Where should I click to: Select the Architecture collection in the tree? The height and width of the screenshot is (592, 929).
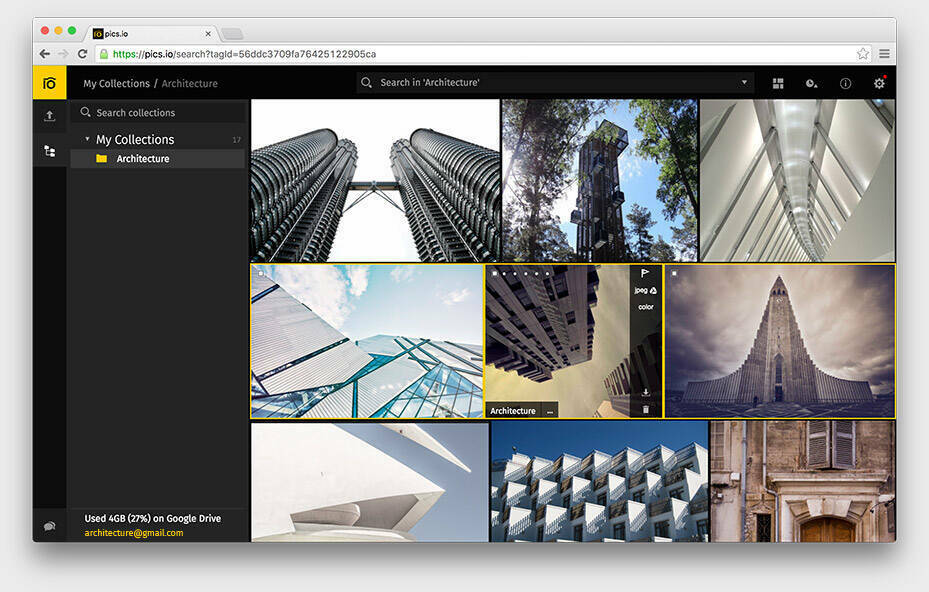point(158,159)
